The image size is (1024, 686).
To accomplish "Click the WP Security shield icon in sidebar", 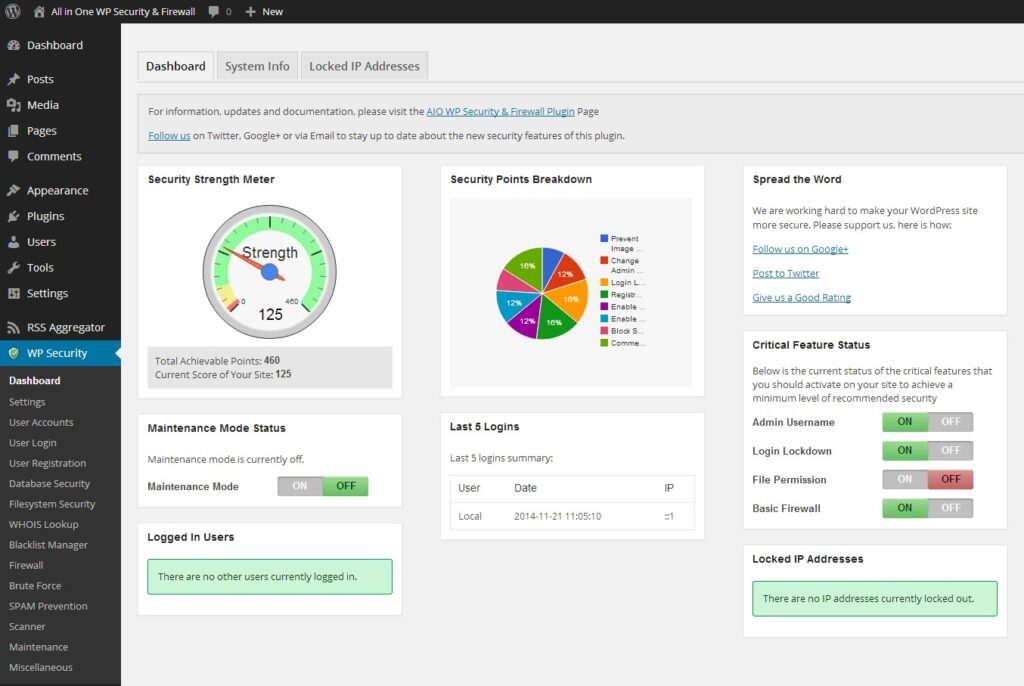I will (14, 353).
